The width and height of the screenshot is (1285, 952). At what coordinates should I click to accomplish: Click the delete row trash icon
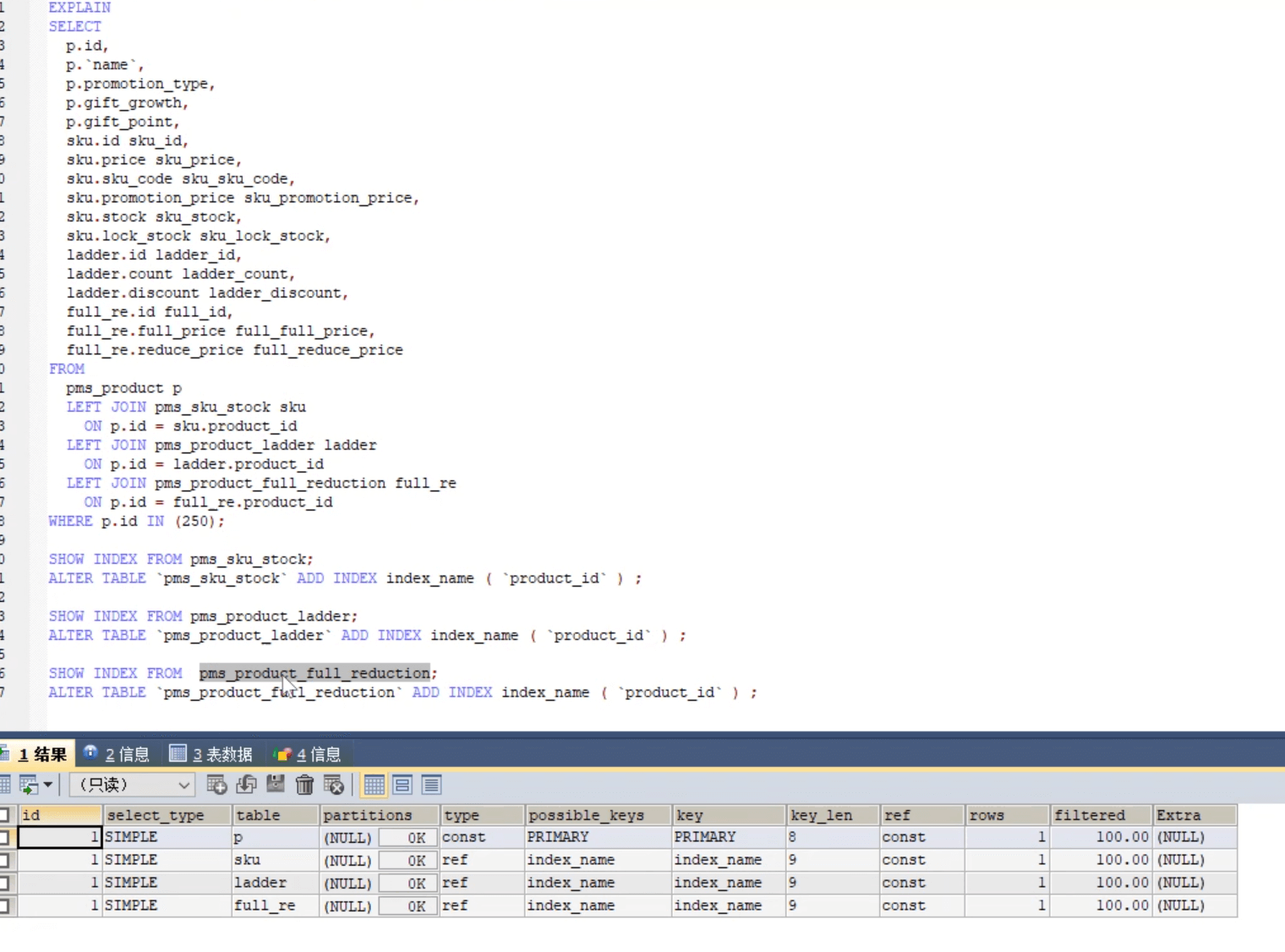[304, 785]
